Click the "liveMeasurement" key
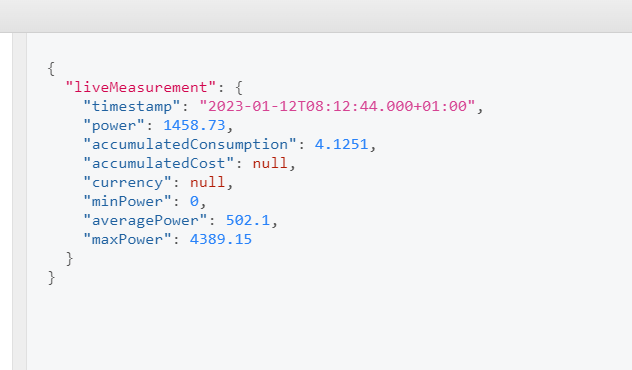The width and height of the screenshot is (632, 370). click(141, 87)
